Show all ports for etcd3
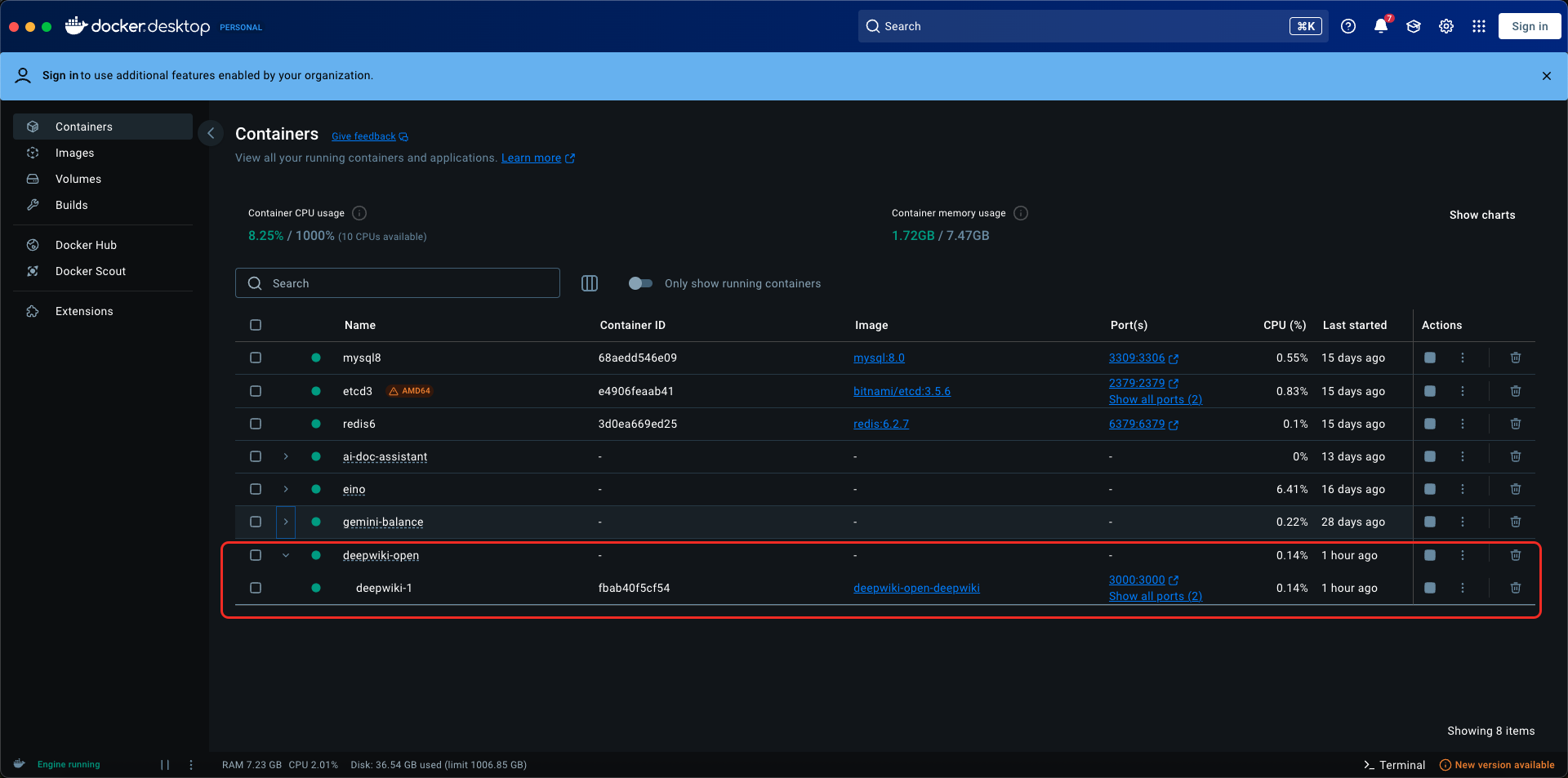1568x778 pixels. (1155, 399)
